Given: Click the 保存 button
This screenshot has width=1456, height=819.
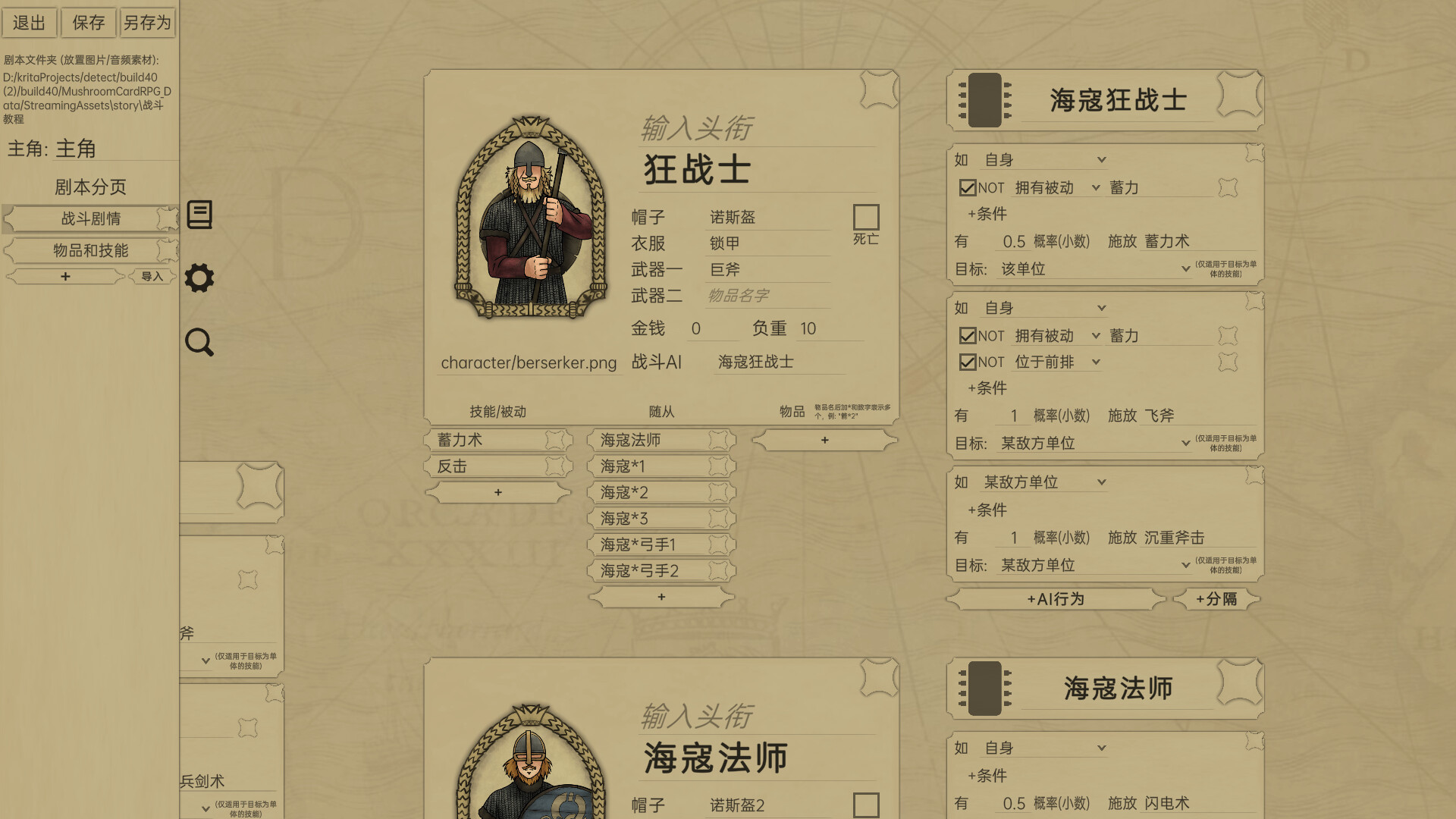Looking at the screenshot, I should tap(89, 23).
